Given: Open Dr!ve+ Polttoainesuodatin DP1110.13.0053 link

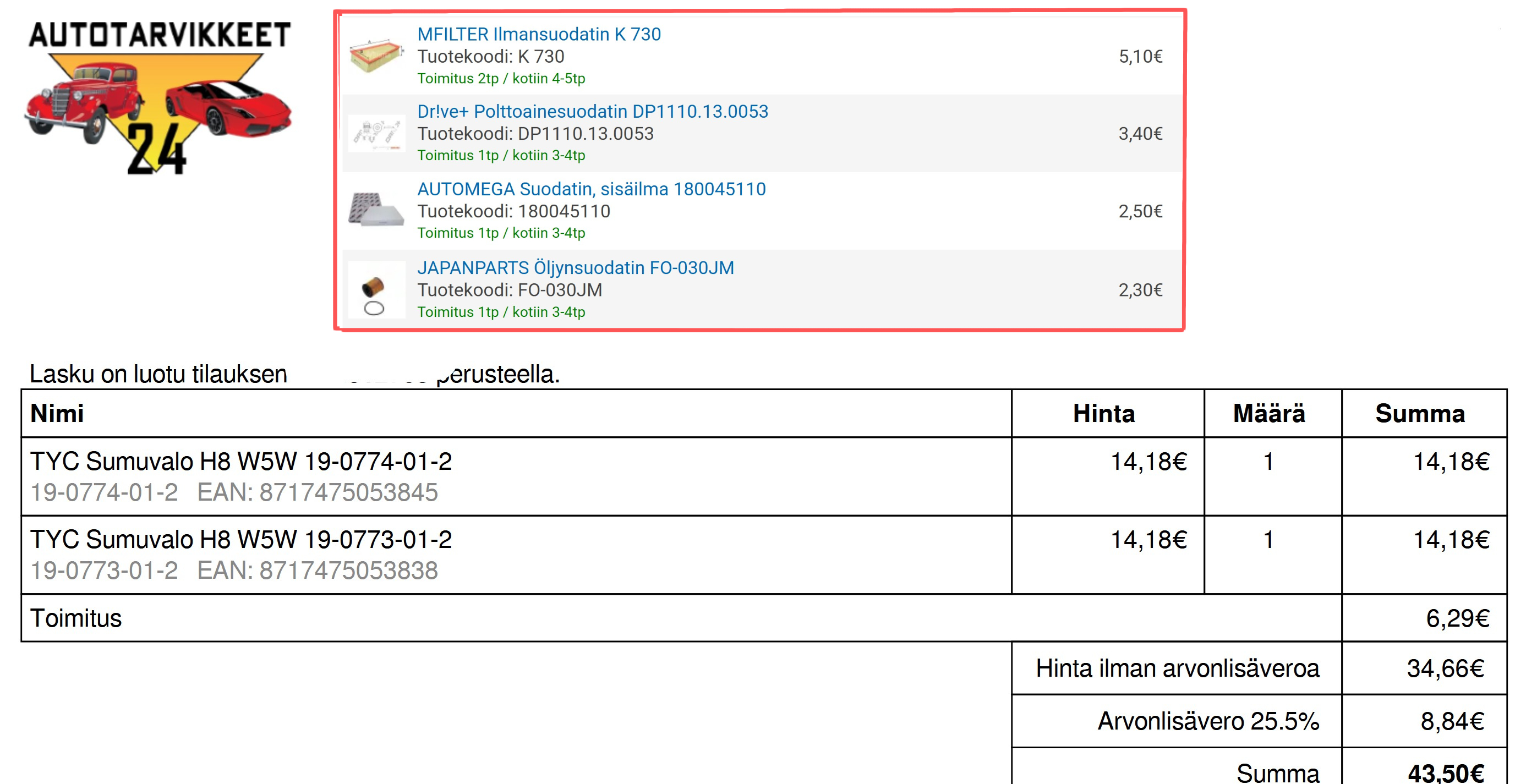Looking at the screenshot, I should [x=592, y=112].
